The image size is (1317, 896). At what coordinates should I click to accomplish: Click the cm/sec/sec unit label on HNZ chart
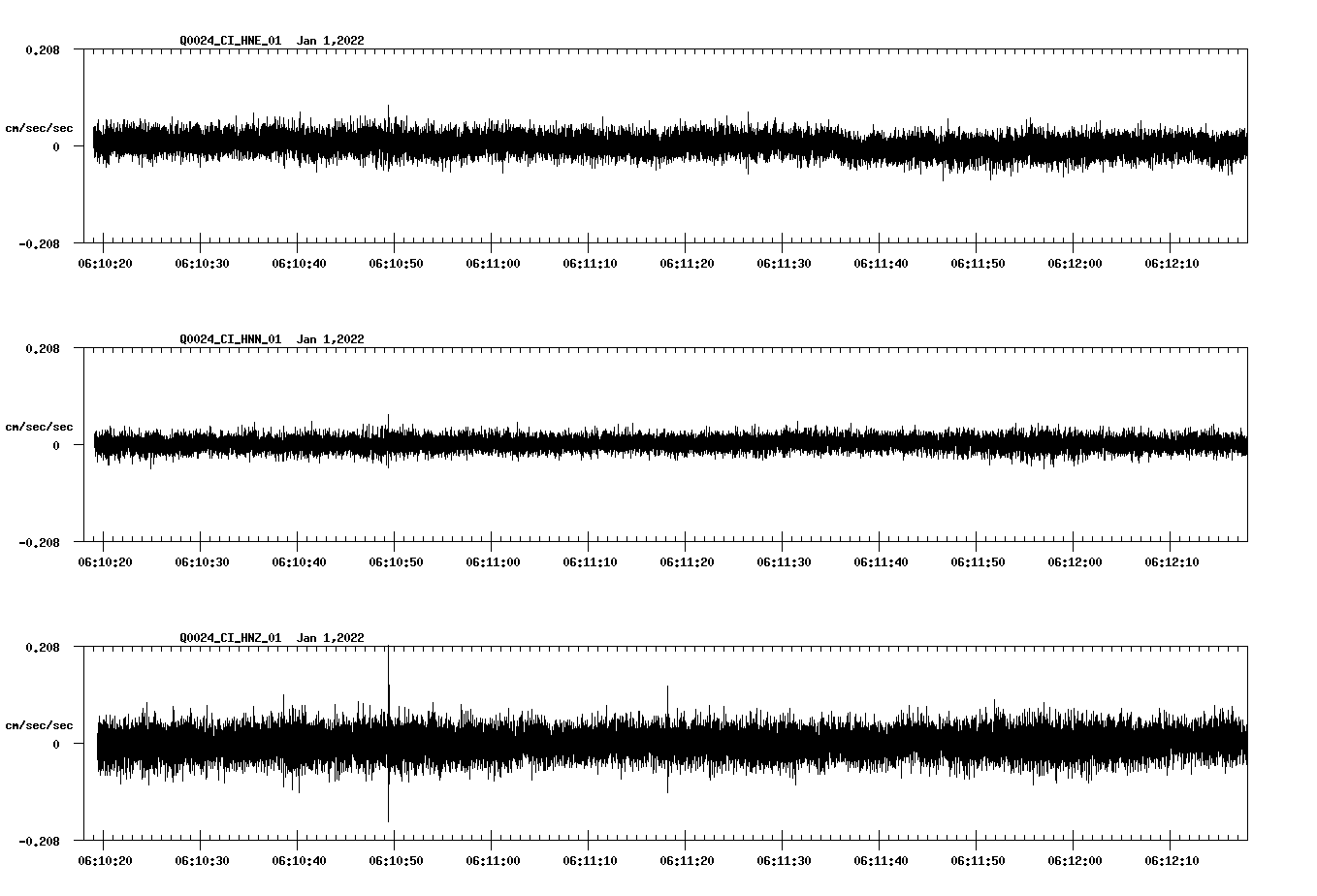point(39,725)
